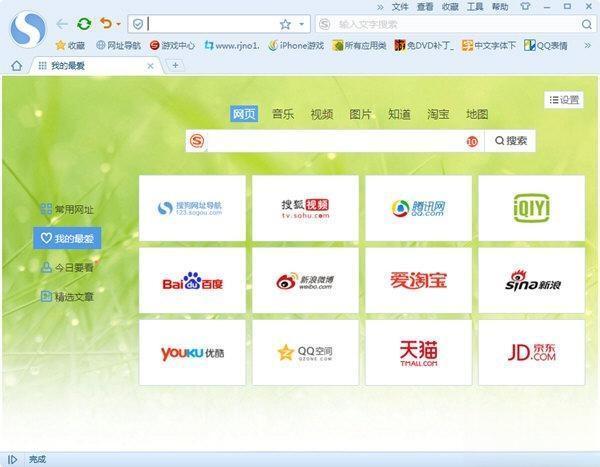Select the 我的最爱 tab
Screen dimensions: 600x467
click(x=96, y=66)
